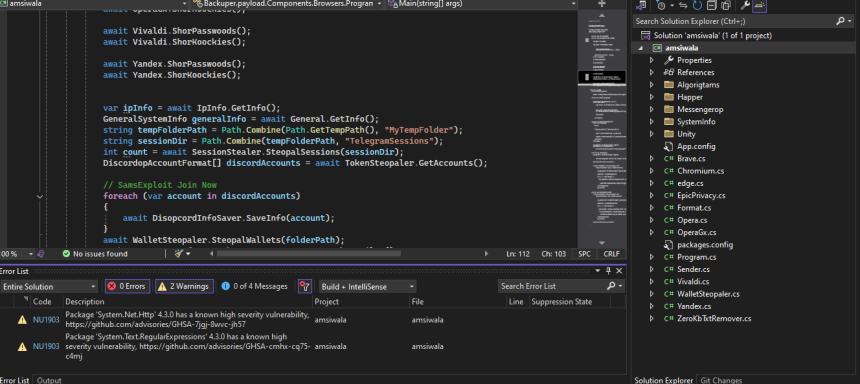Click the purple IntelliCode icon beside zoom

[41, 254]
